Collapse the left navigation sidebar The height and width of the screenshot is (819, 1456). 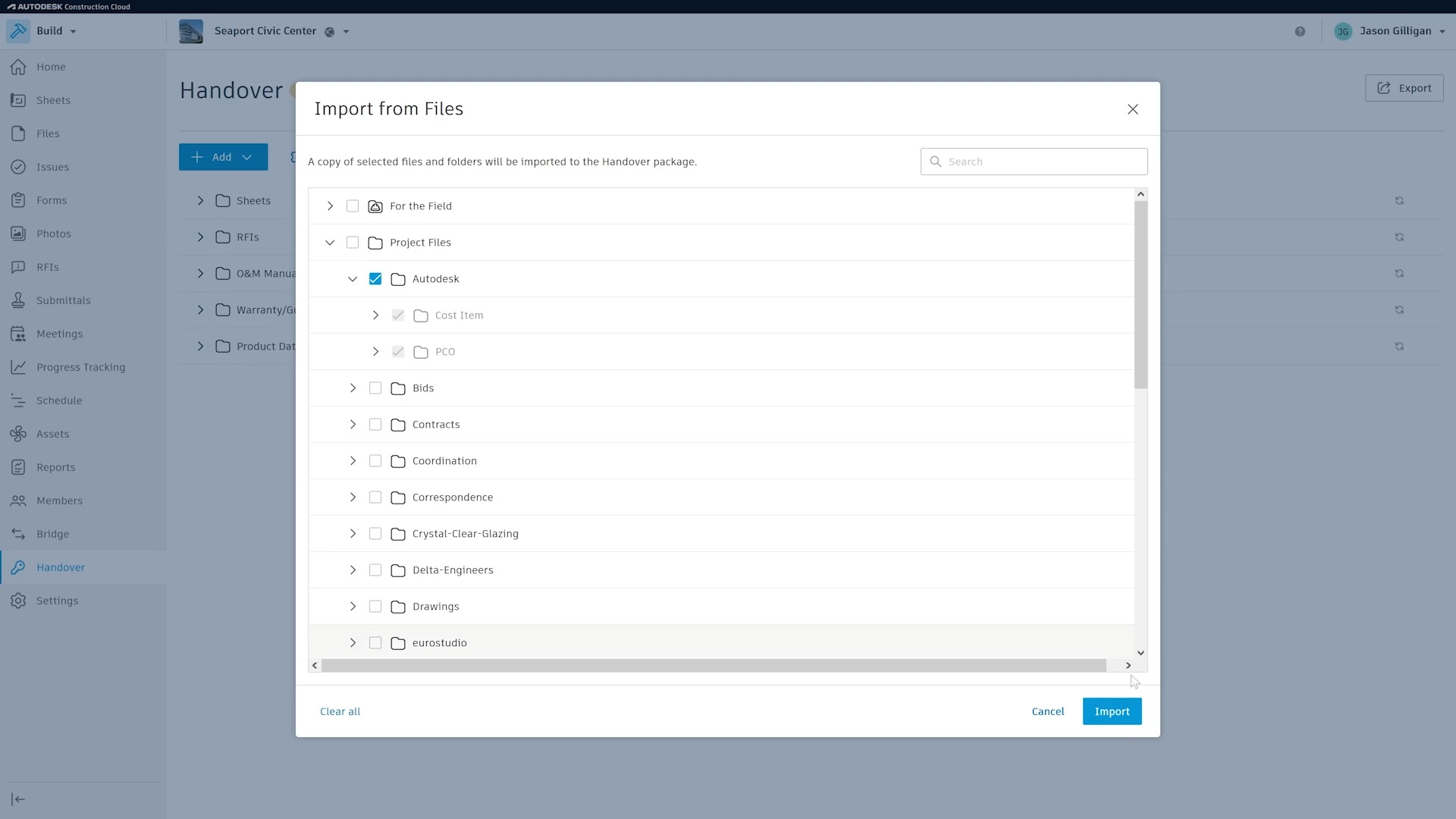click(x=18, y=799)
